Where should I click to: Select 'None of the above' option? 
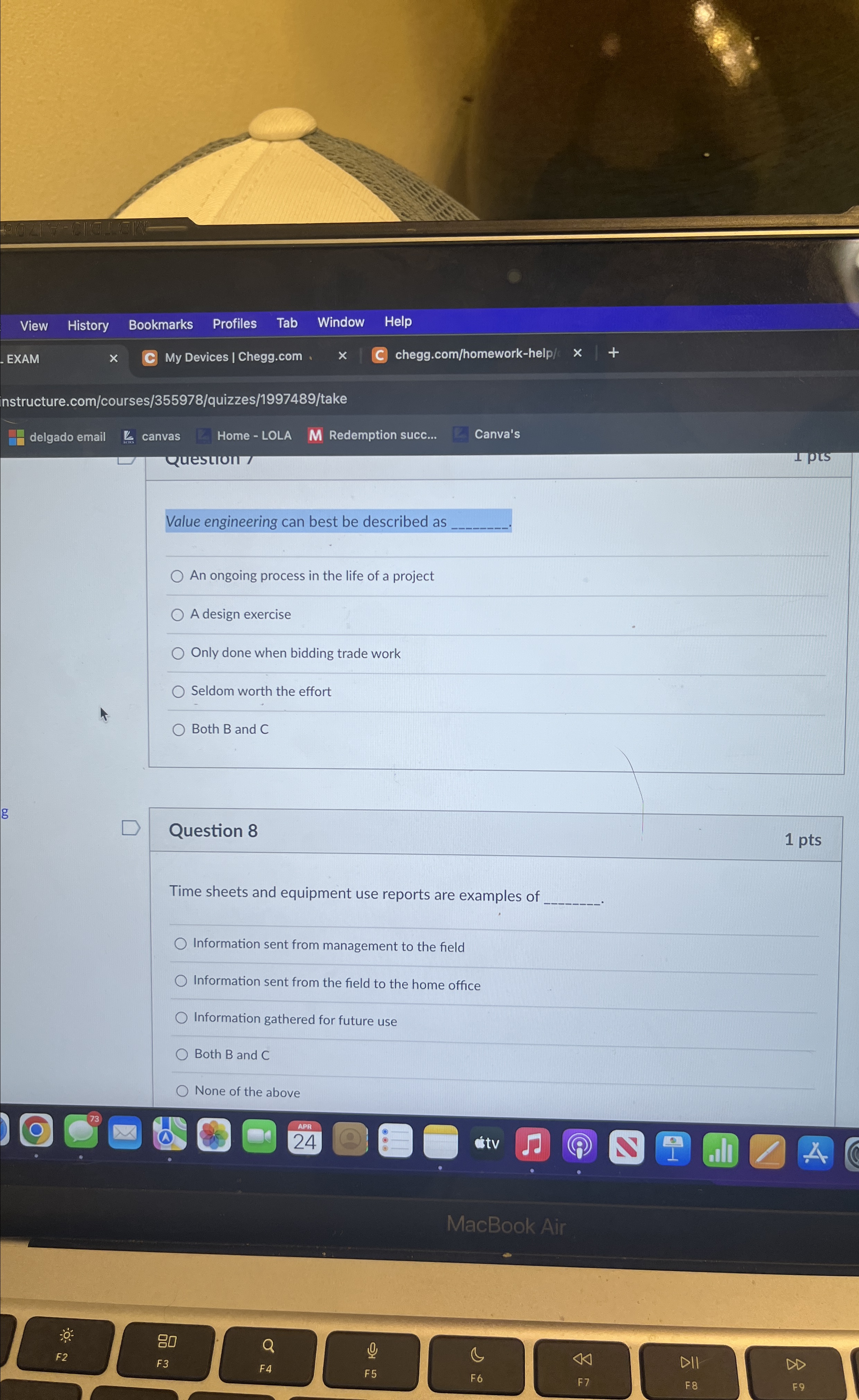(182, 1090)
